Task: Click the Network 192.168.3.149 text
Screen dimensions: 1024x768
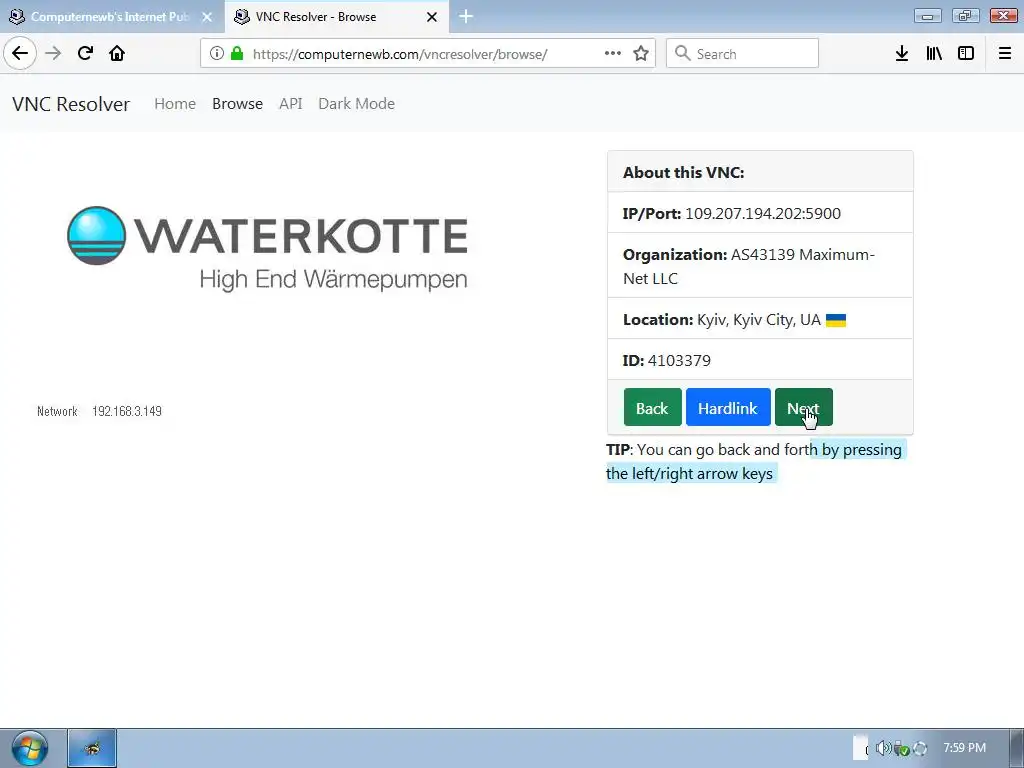Action: tap(99, 411)
